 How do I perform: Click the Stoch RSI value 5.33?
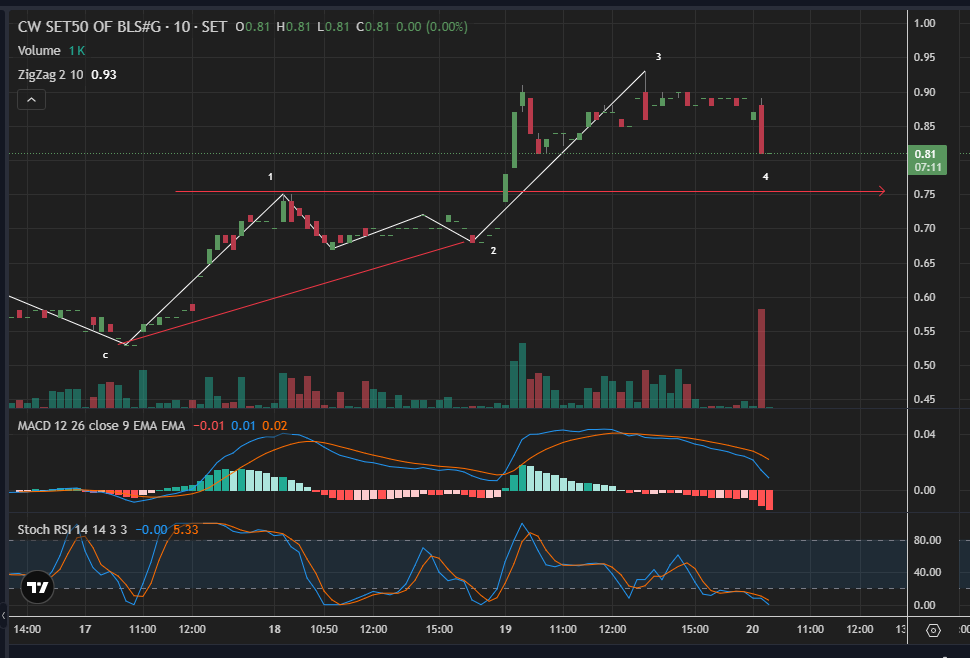(186, 529)
